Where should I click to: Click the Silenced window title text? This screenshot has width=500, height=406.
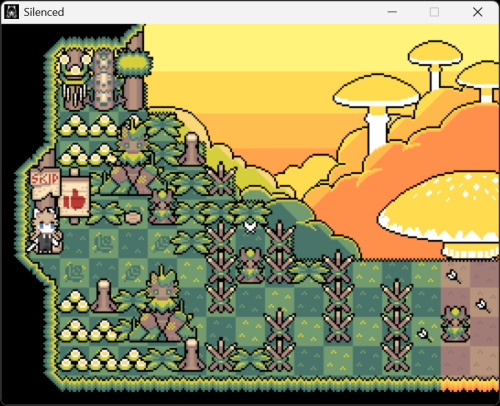(44, 12)
